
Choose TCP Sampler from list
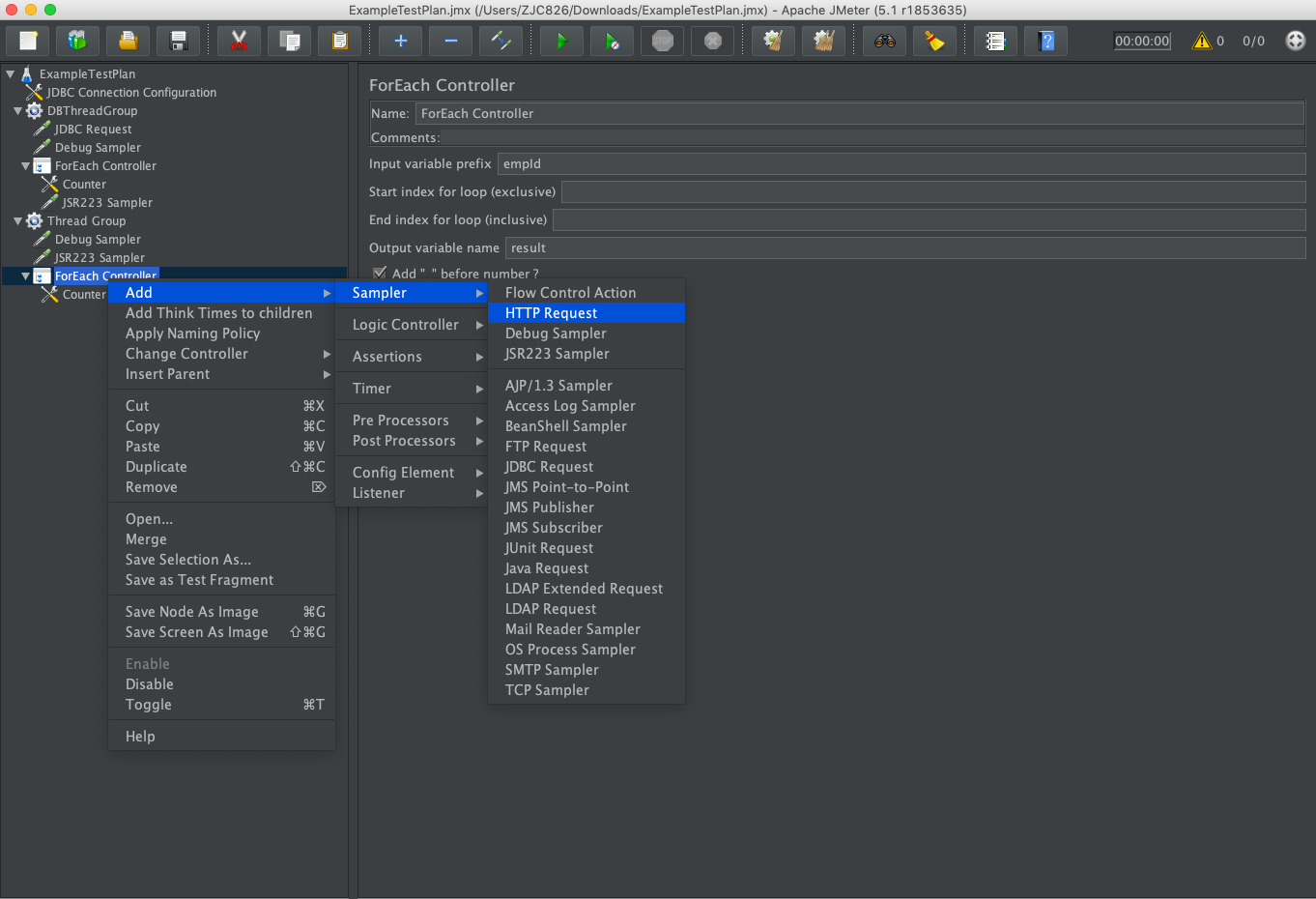point(586,690)
